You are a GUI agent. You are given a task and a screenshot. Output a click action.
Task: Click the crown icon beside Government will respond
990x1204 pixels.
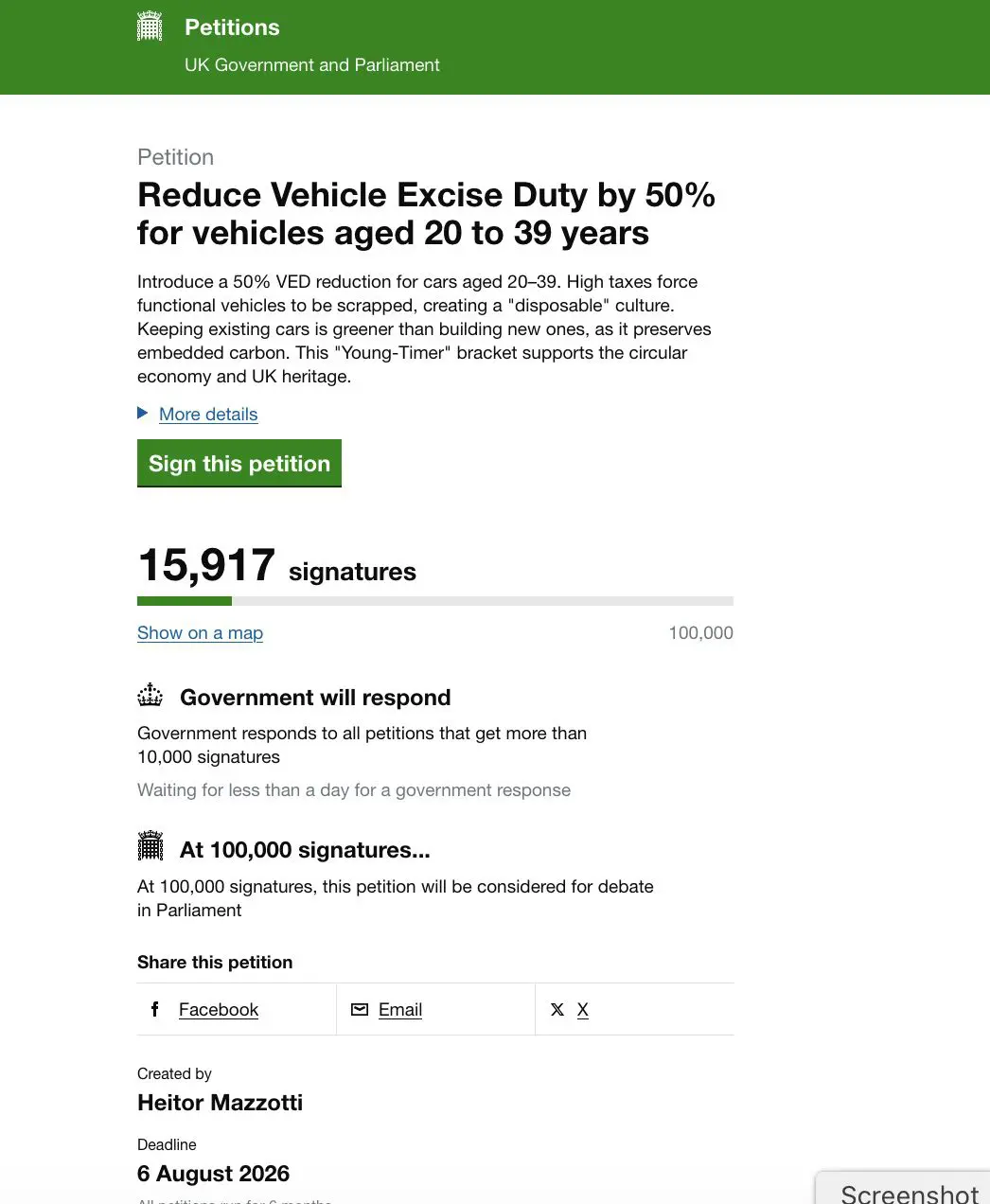(150, 696)
